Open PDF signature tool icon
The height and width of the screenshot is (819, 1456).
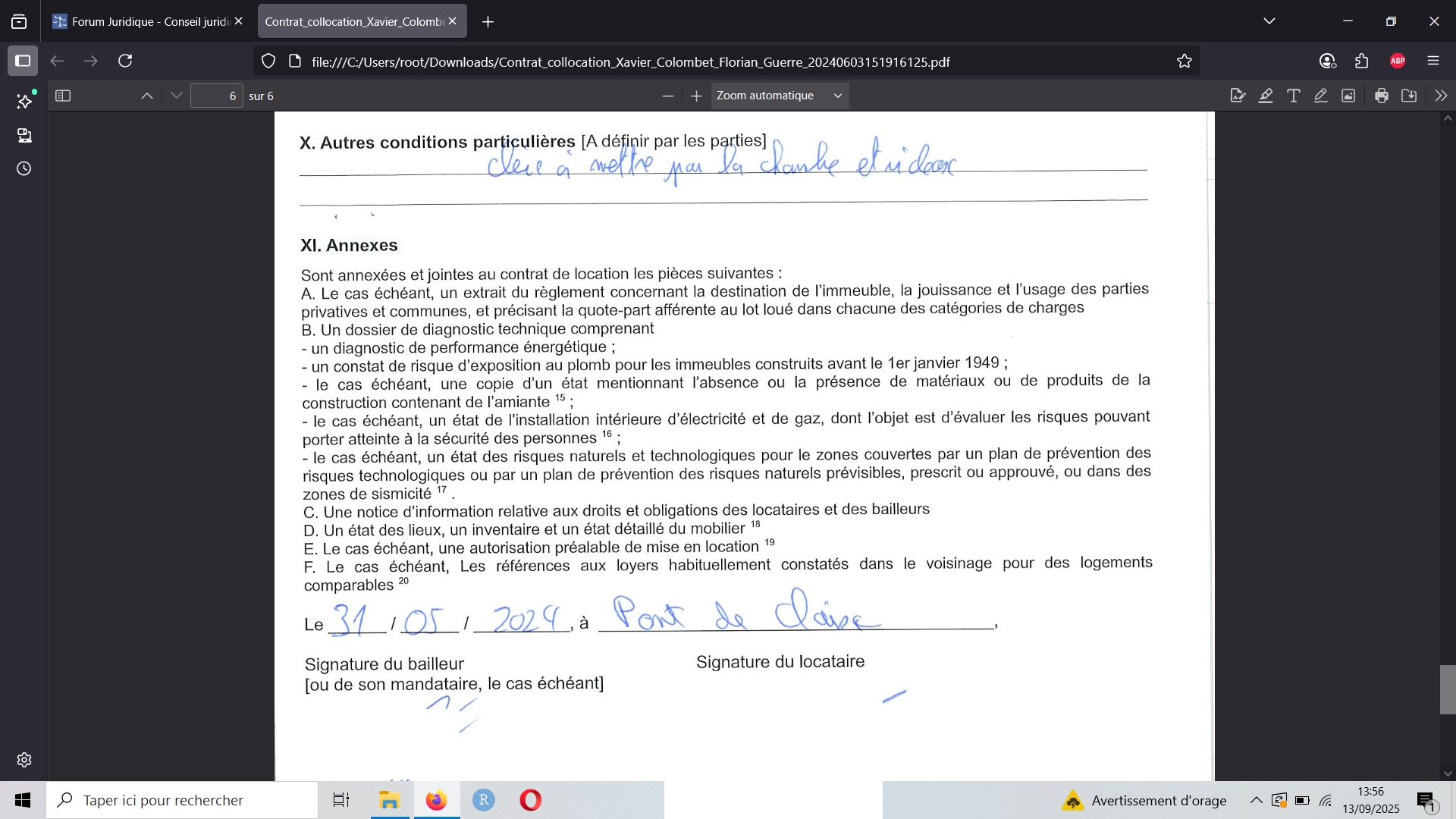(x=1238, y=96)
